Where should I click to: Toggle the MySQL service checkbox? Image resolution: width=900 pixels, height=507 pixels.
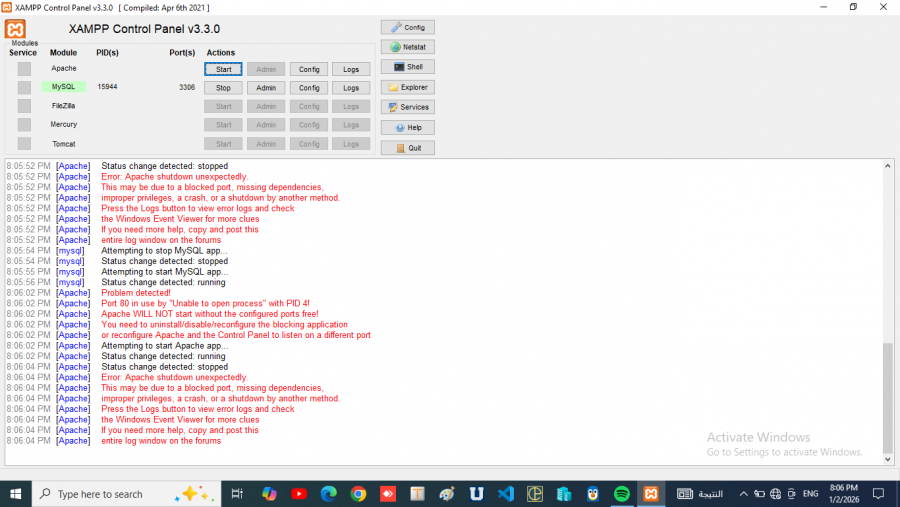[x=24, y=88]
